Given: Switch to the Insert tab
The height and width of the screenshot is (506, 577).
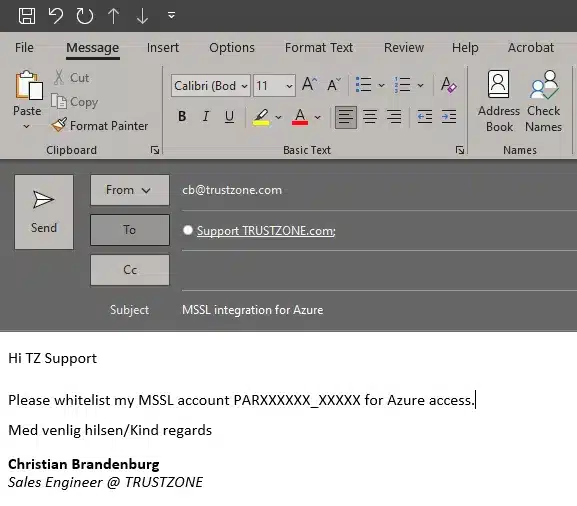Looking at the screenshot, I should point(163,47).
